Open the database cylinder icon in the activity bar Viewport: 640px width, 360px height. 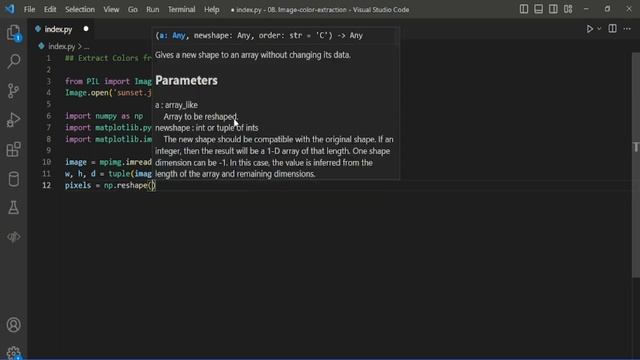(x=13, y=179)
